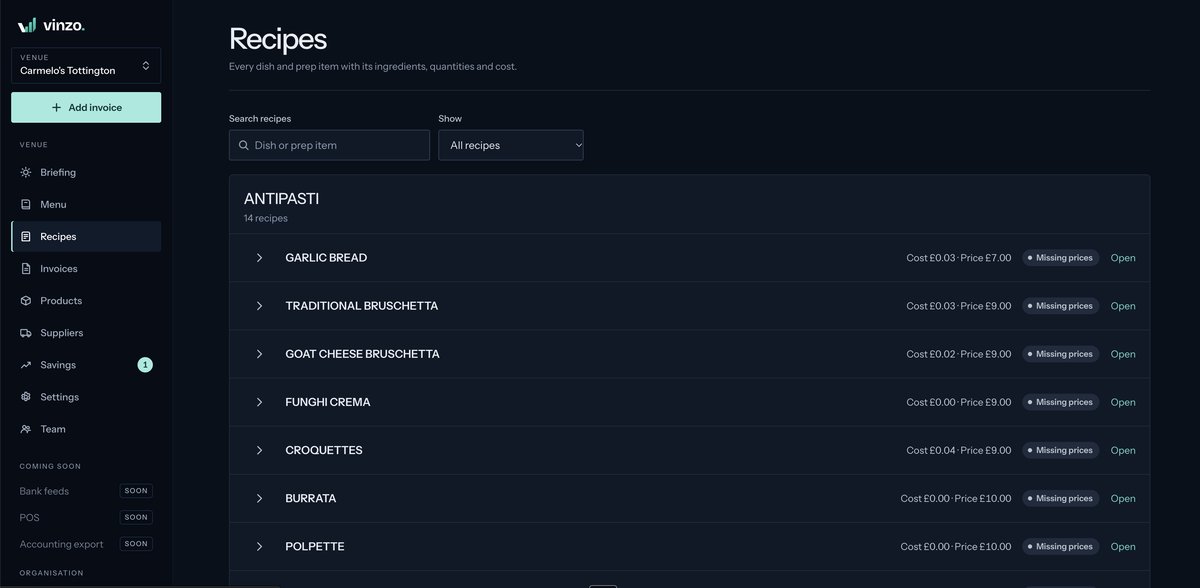Click the Bank feeds coming soon item

coord(86,491)
